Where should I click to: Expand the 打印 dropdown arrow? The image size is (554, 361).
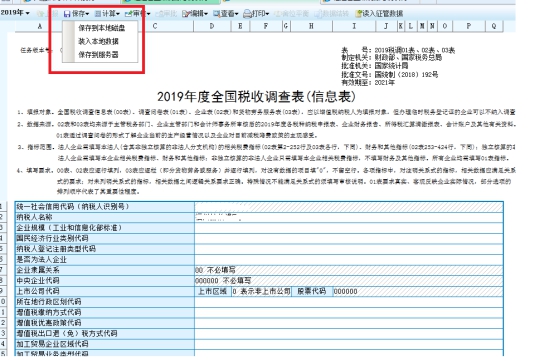tap(267, 14)
